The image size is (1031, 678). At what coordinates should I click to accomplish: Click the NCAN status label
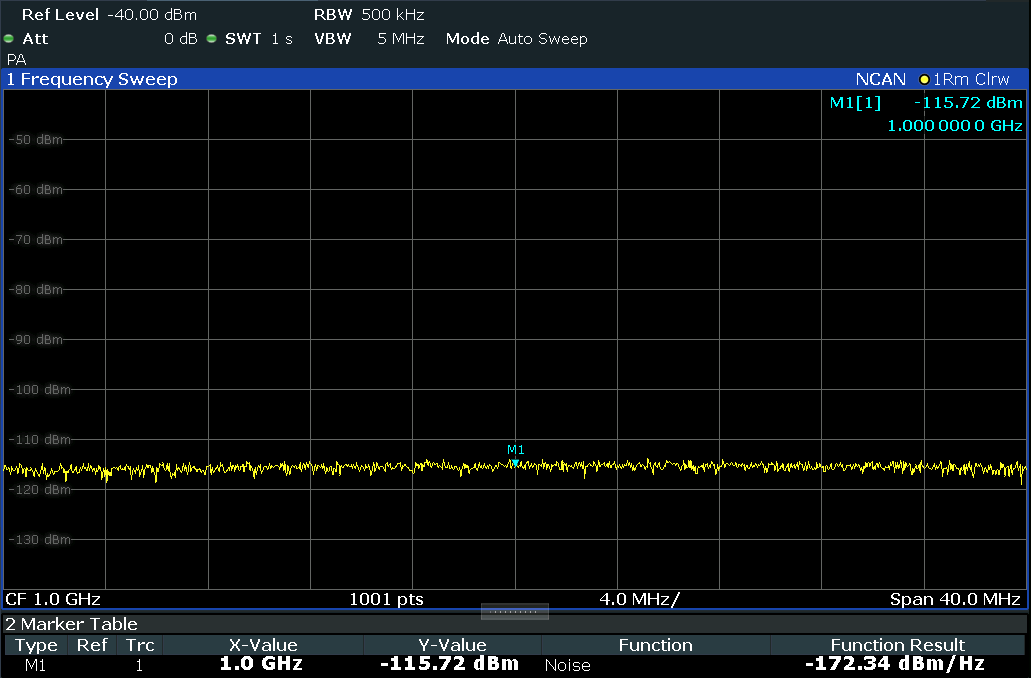[880, 79]
